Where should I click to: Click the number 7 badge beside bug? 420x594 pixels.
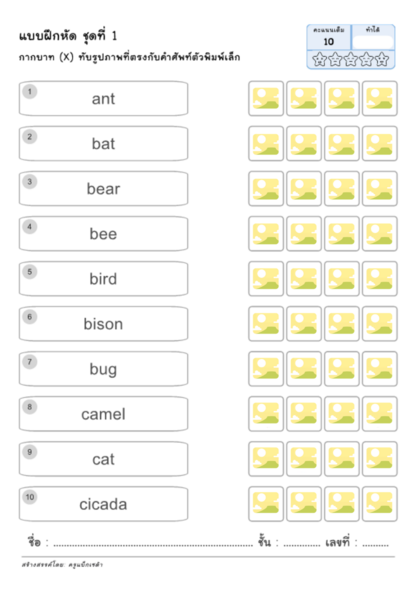[x=30, y=361]
